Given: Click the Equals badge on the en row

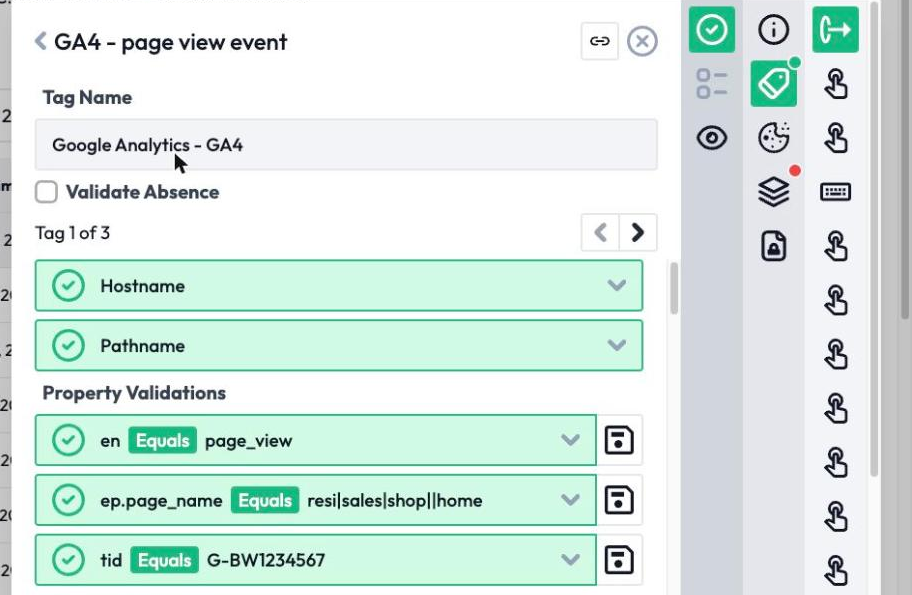Looking at the screenshot, I should (163, 440).
